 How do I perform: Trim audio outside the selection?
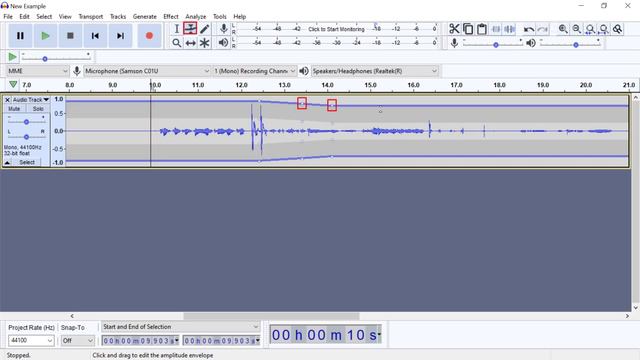coord(496,29)
